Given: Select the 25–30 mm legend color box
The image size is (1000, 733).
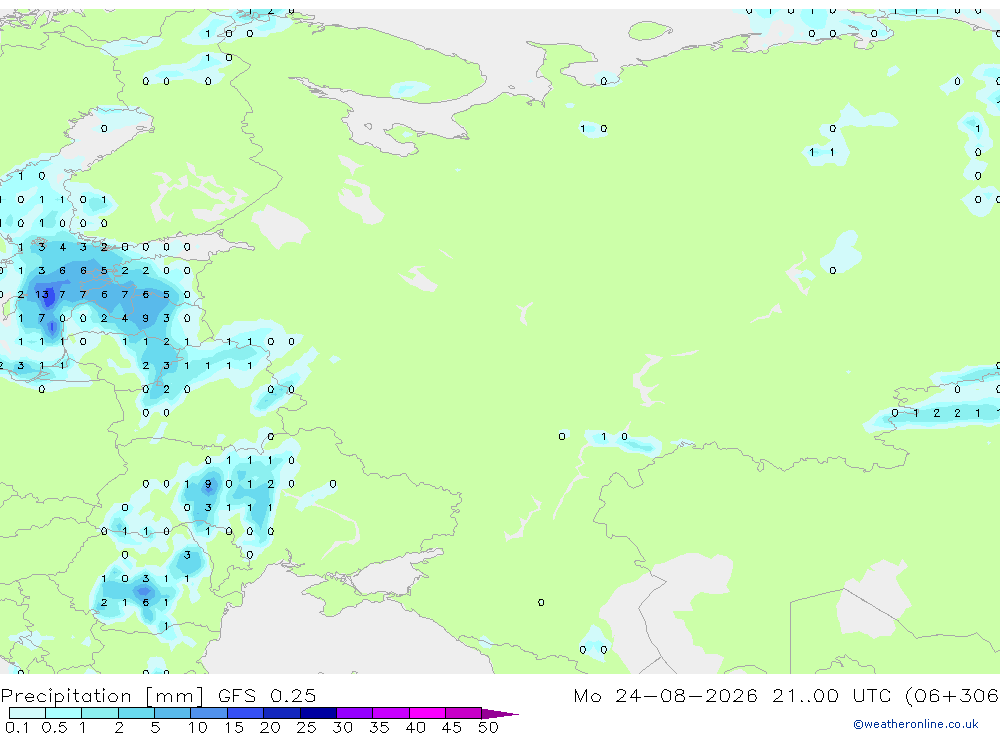Looking at the screenshot, I should tap(318, 713).
